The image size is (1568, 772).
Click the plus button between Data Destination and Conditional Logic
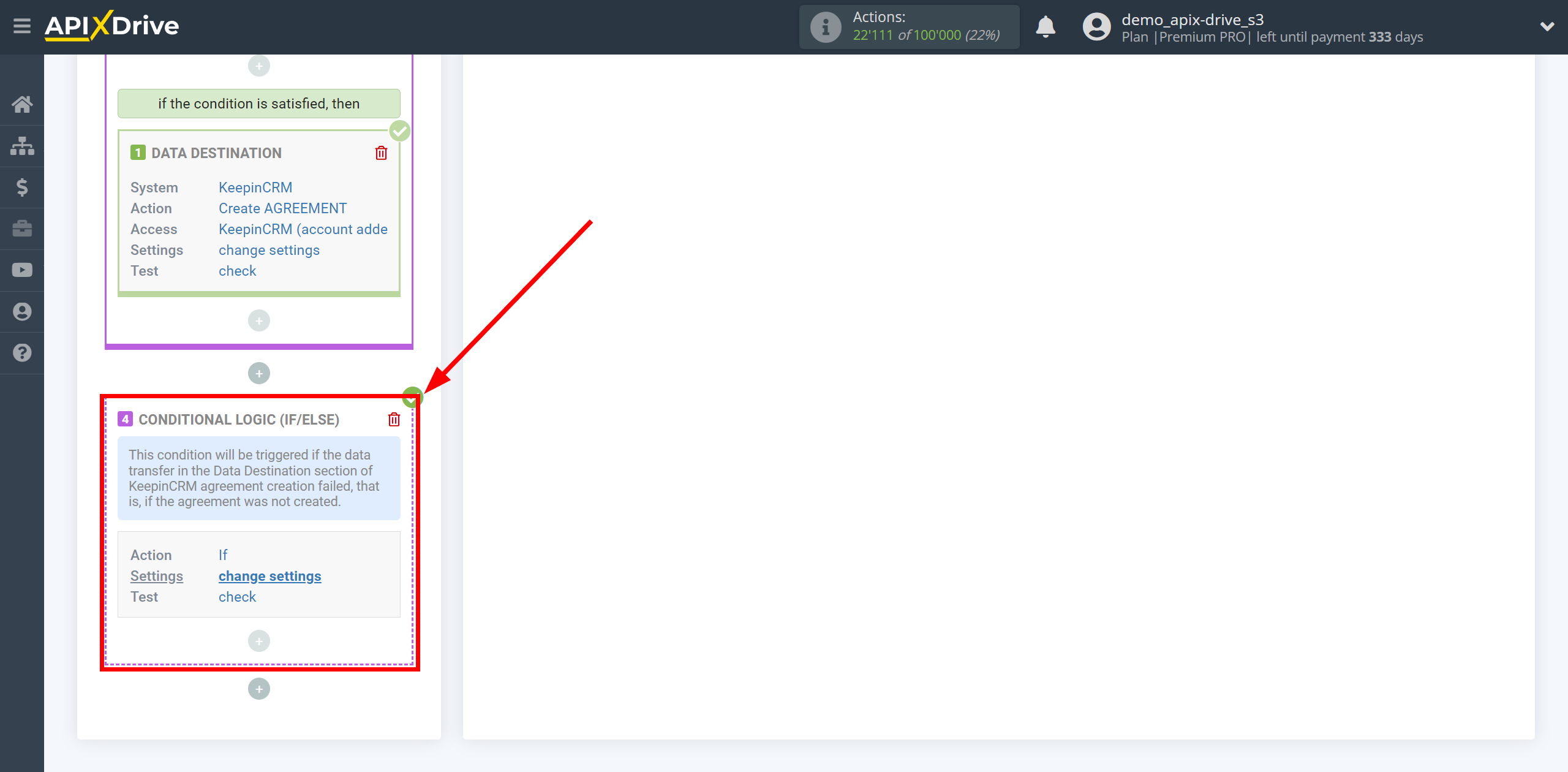click(259, 373)
